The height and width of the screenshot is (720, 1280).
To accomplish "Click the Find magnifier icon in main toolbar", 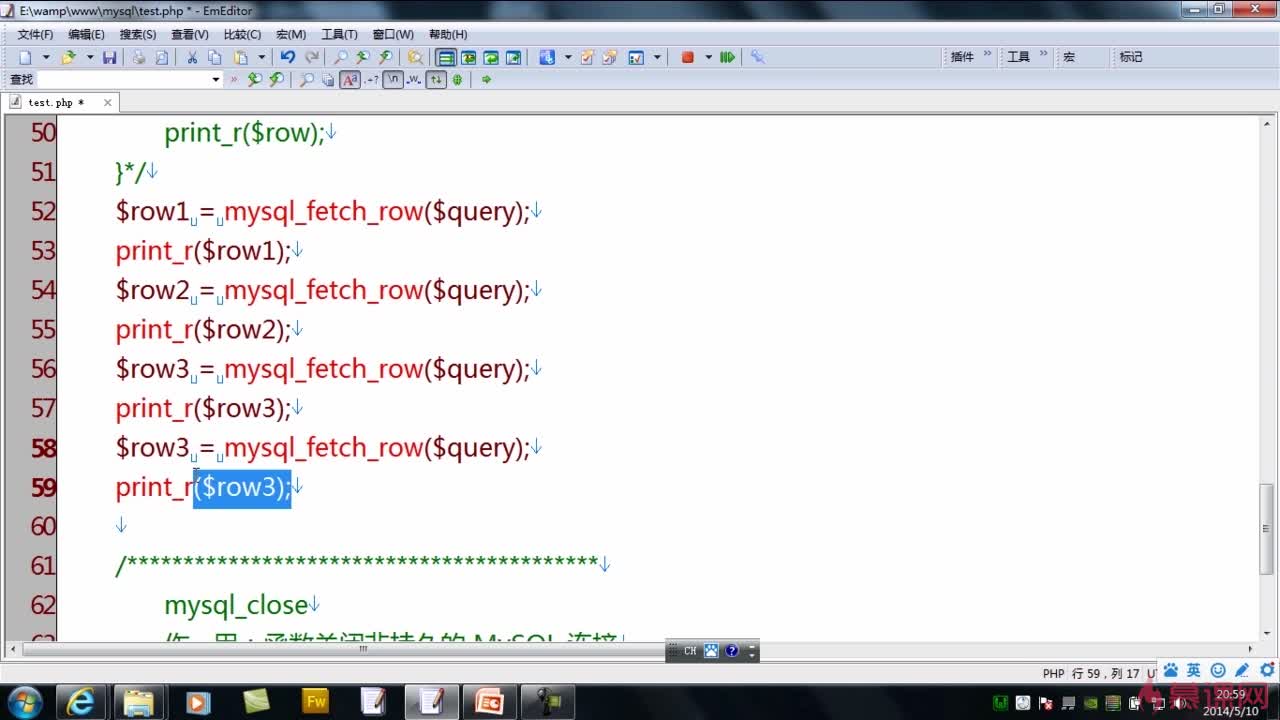I will pos(340,57).
